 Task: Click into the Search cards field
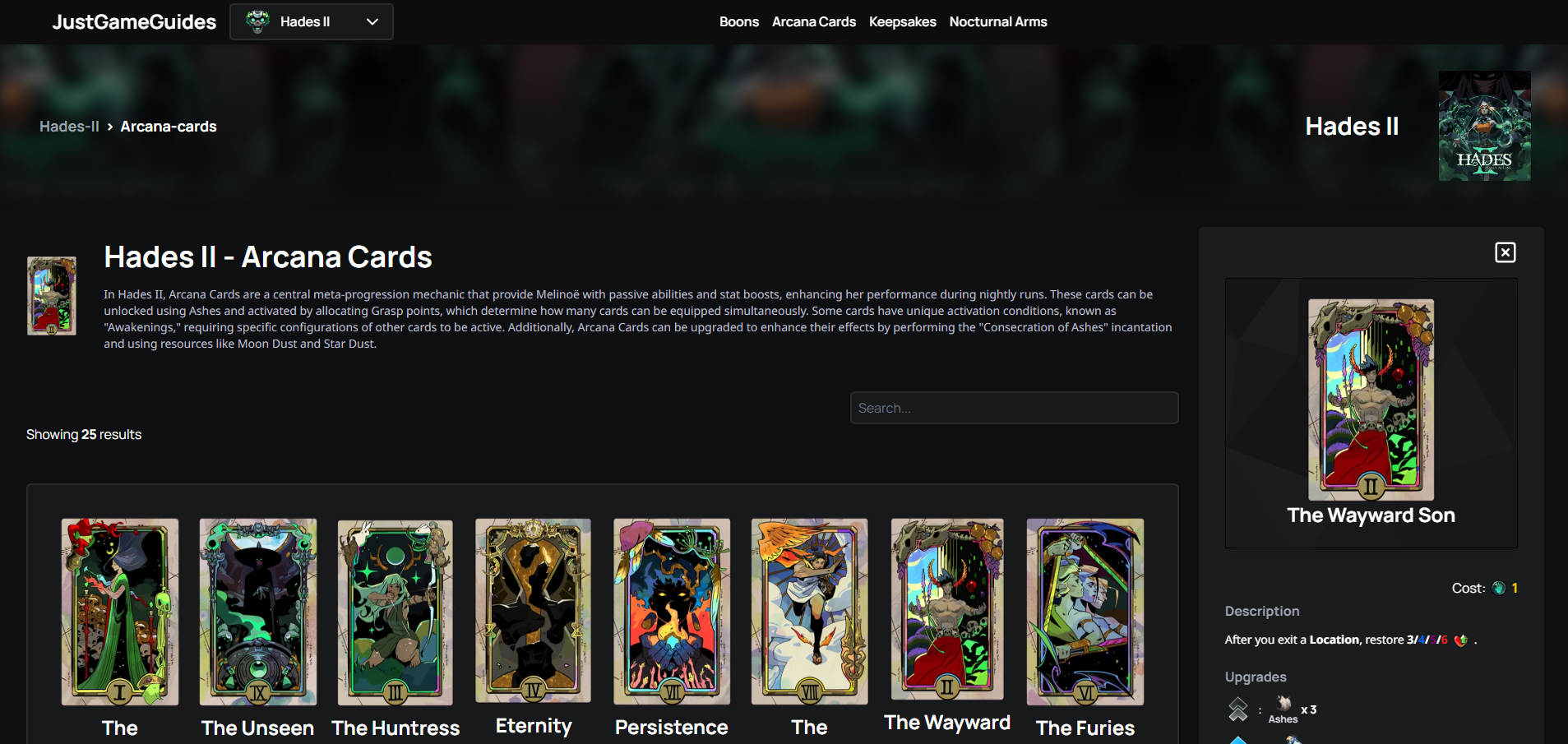point(1014,408)
